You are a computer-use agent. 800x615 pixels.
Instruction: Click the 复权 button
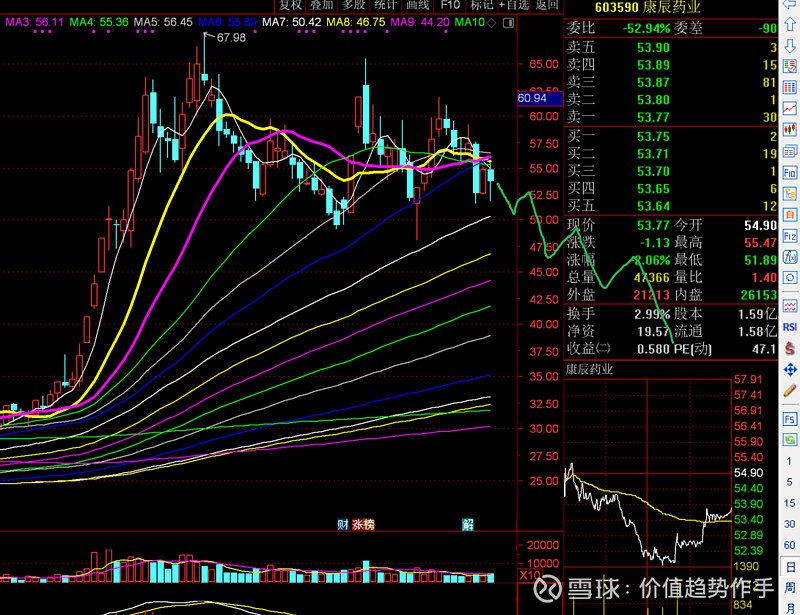(x=291, y=5)
